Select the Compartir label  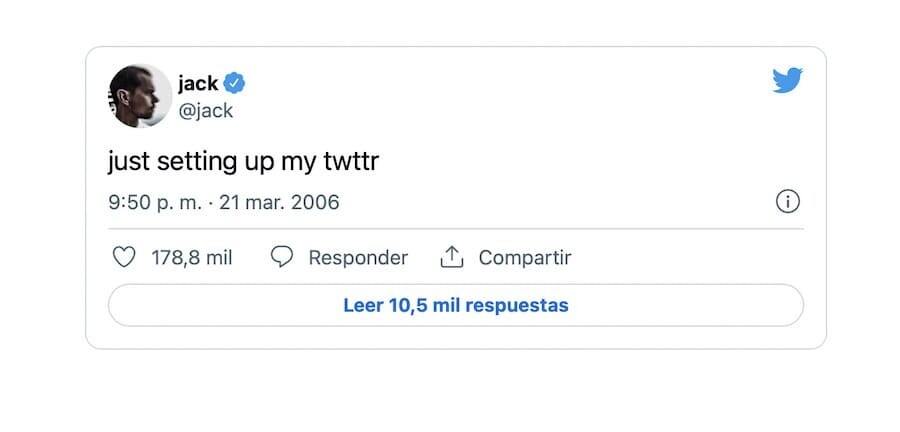(525, 258)
